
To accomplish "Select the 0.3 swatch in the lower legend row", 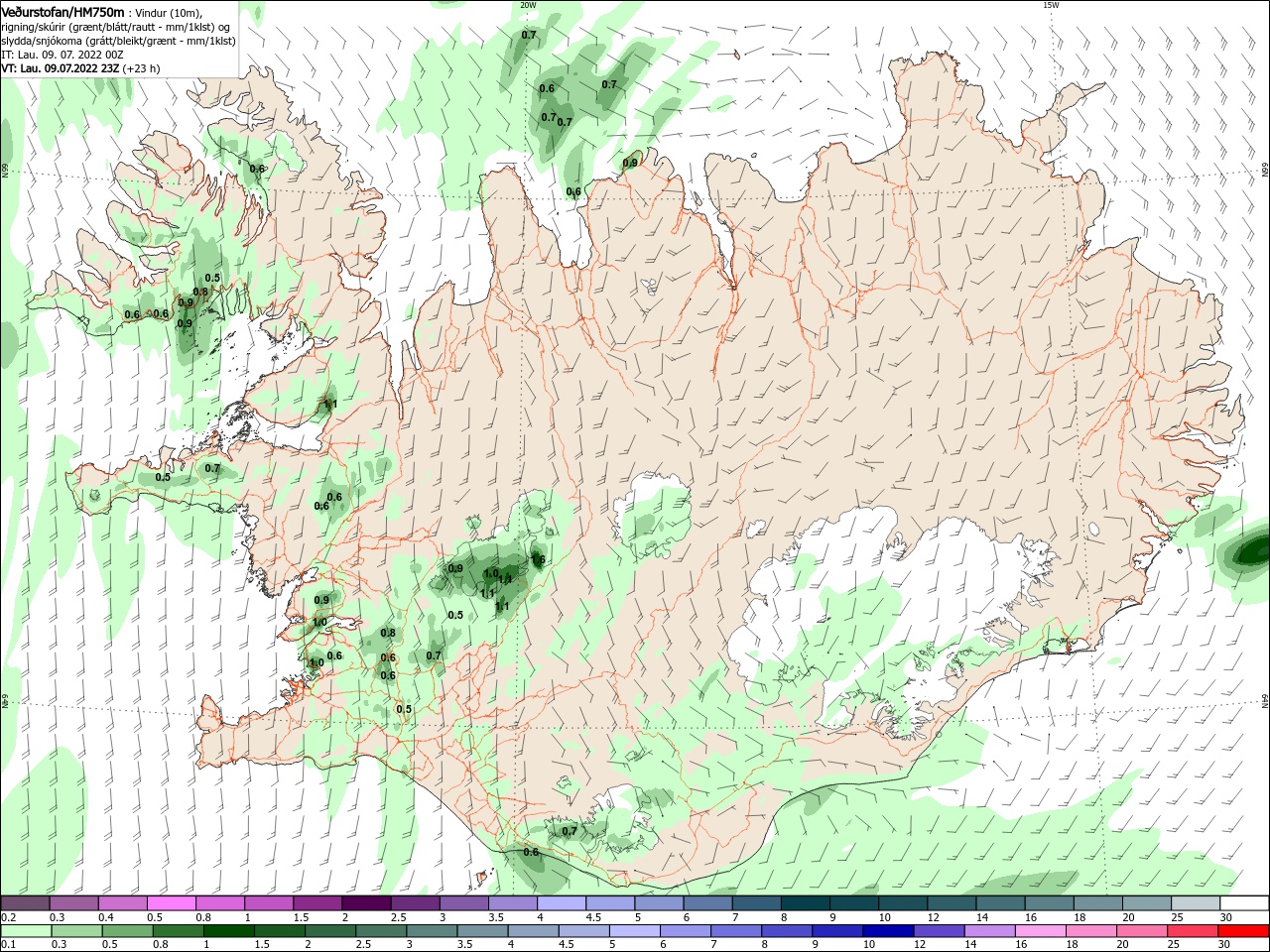I will click(77, 931).
